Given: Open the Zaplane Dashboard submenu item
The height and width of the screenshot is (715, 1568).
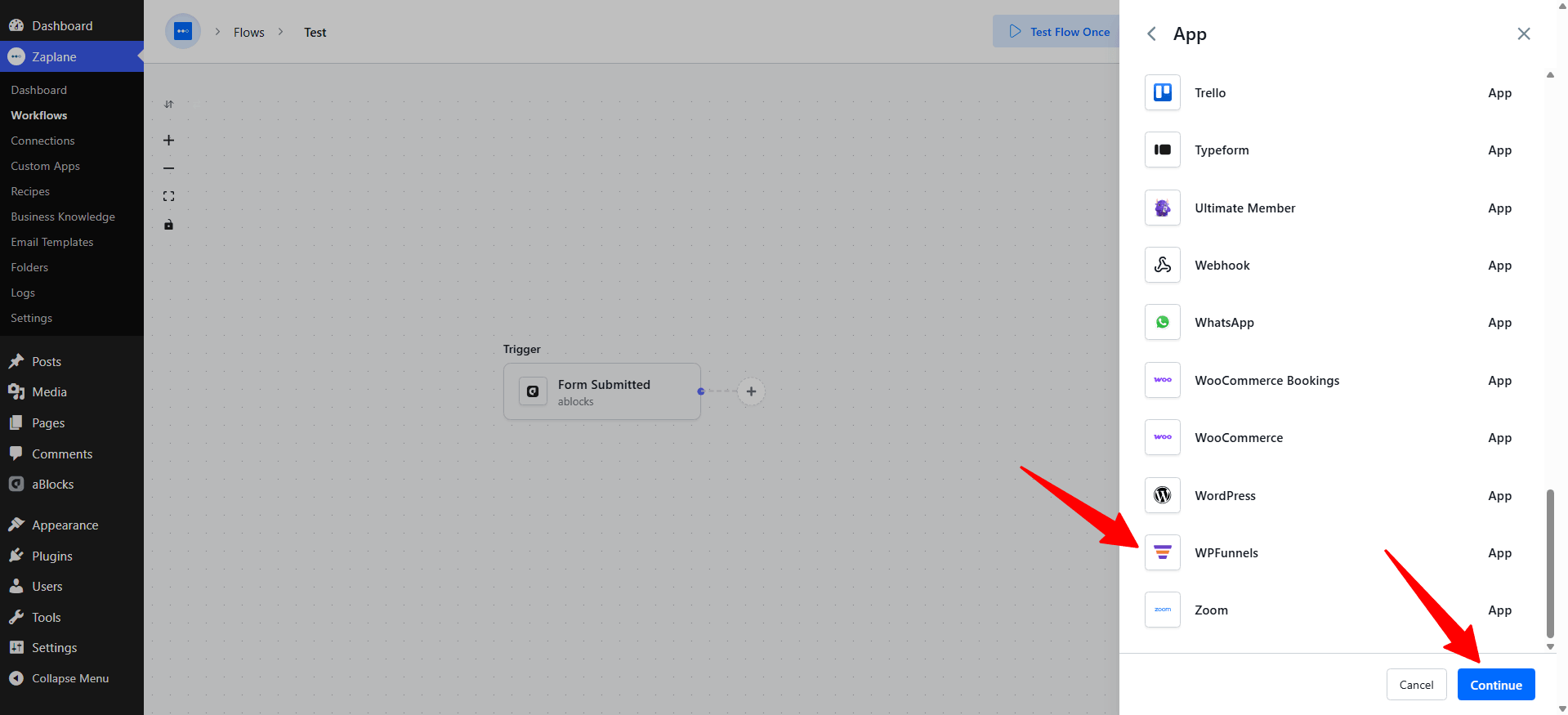Looking at the screenshot, I should 38,90.
